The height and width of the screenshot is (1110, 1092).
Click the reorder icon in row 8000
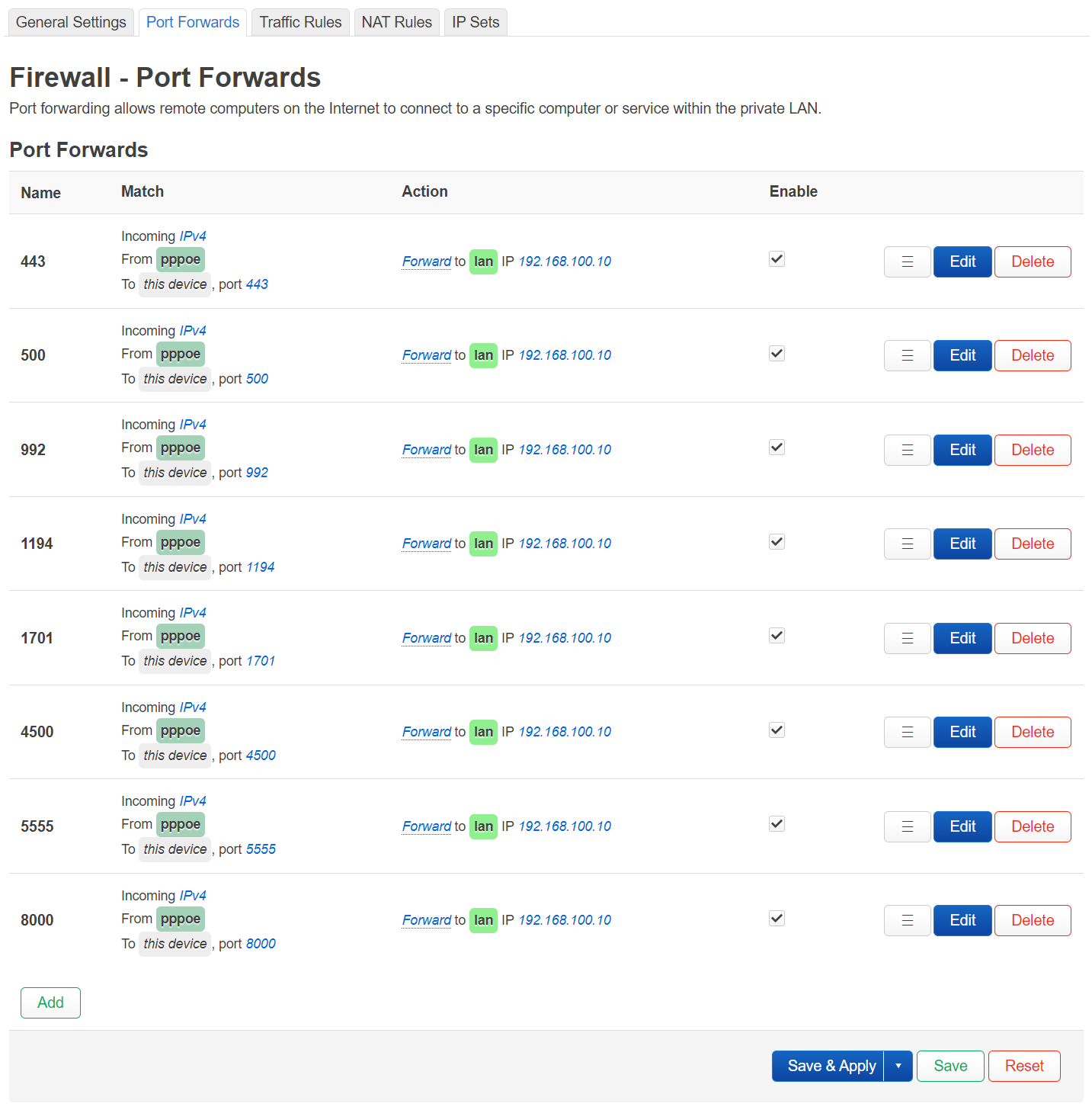coord(907,920)
